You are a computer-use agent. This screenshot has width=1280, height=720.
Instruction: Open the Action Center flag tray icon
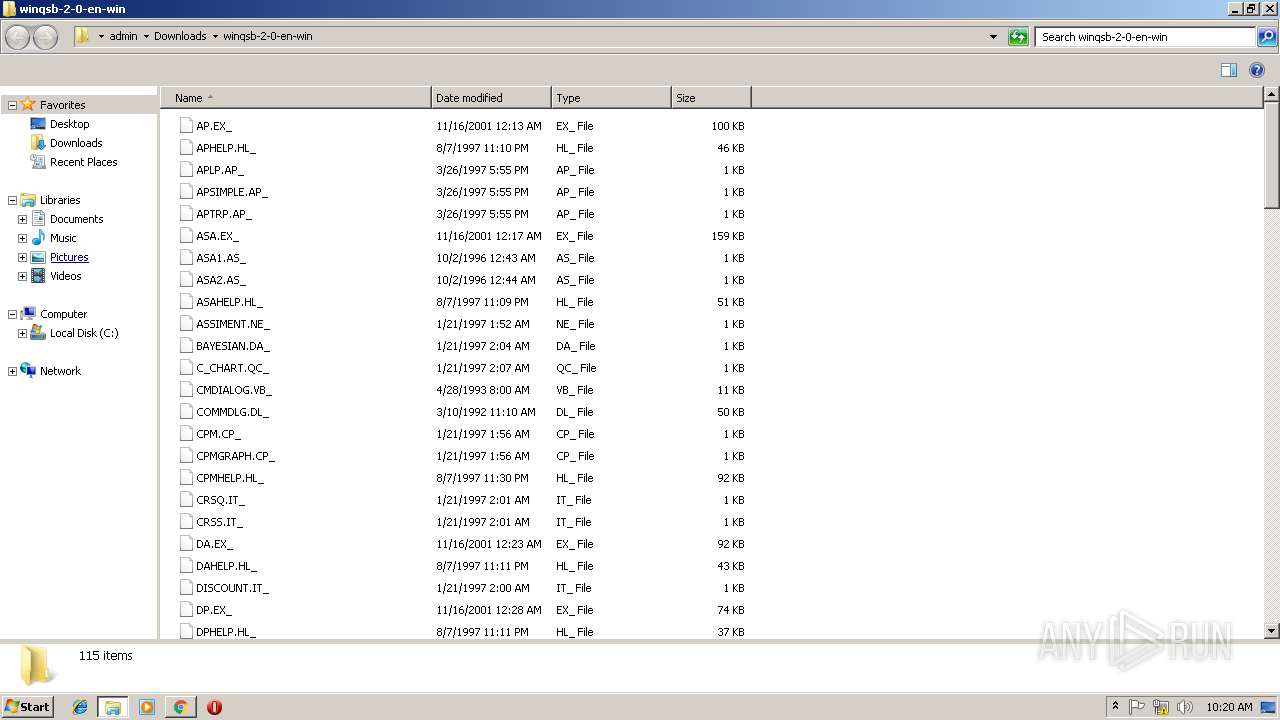(1137, 707)
